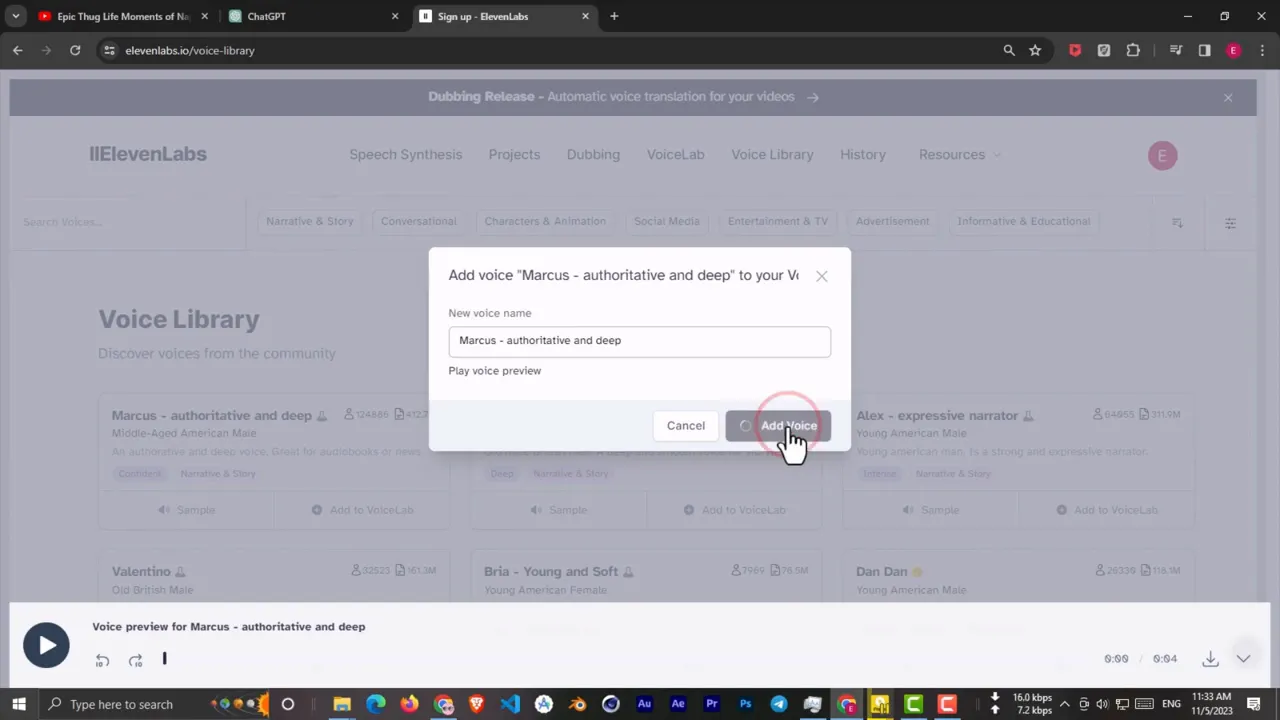This screenshot has height=720, width=1280.
Task: Collapse the audio player bar
Action: (1243, 659)
